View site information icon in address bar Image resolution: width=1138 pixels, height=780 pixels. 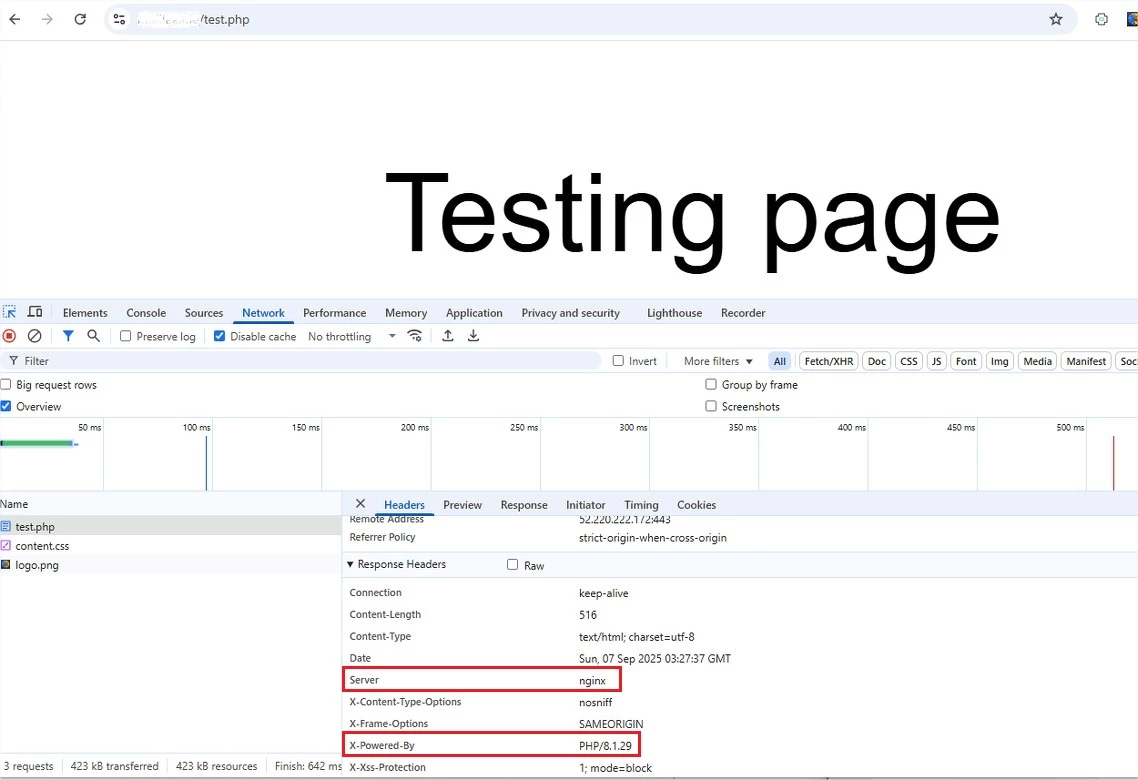(120, 20)
